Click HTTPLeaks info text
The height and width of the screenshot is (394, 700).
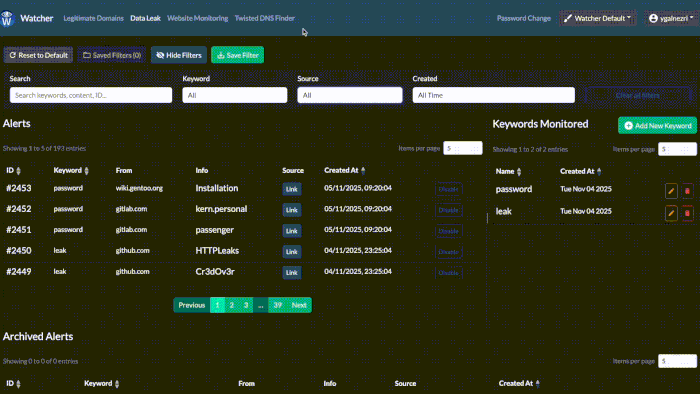coord(217,251)
